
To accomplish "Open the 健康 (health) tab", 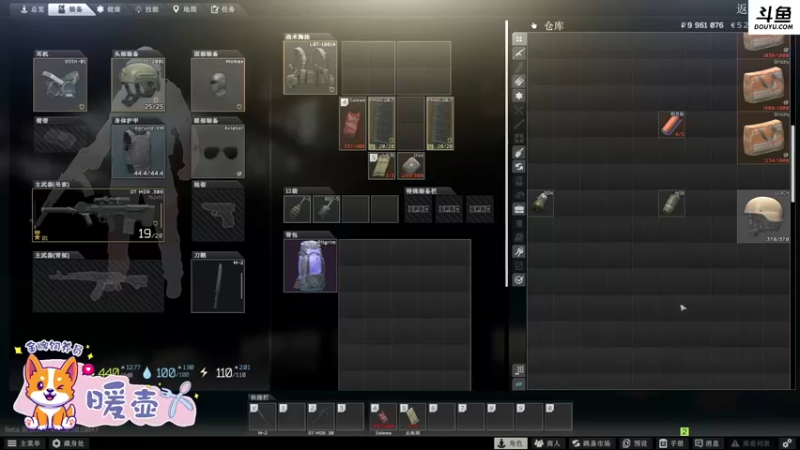I will (x=109, y=9).
